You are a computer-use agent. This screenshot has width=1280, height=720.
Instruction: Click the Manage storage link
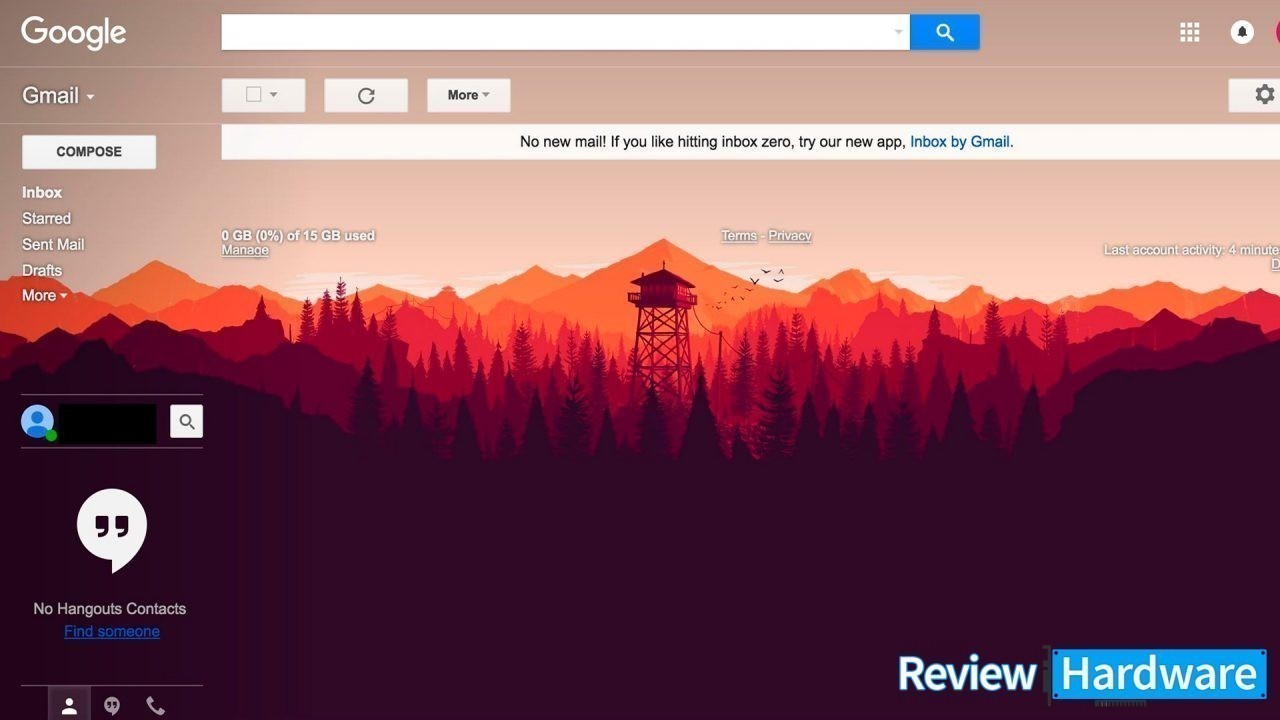tap(245, 250)
